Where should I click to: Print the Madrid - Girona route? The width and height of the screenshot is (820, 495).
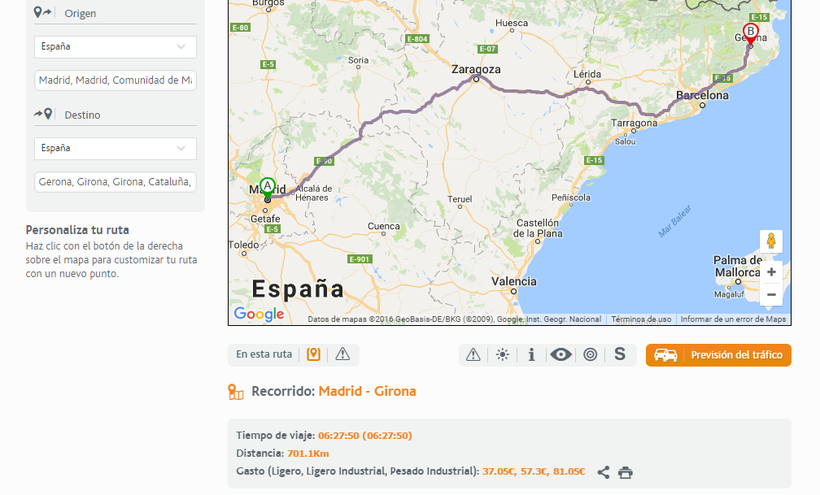(626, 472)
